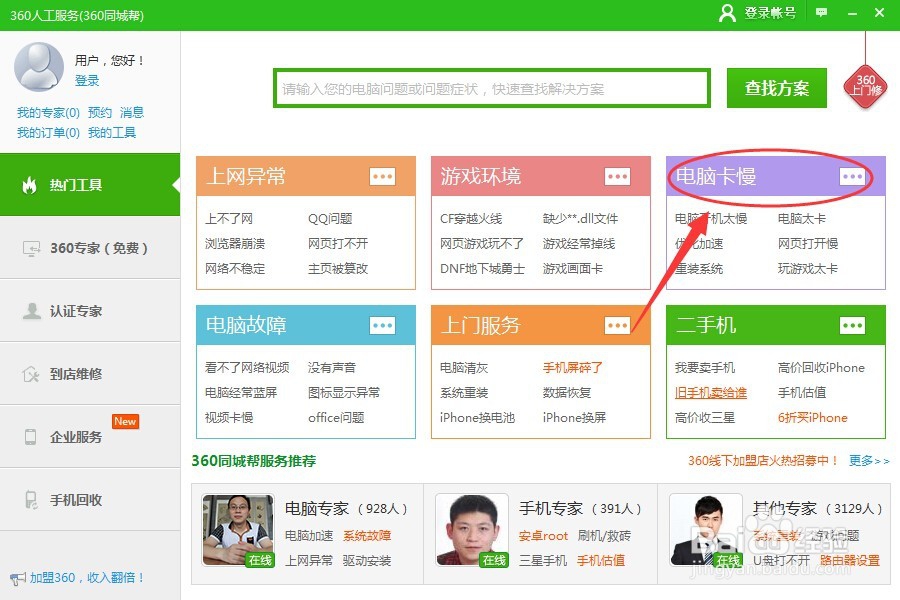
Task: Open the 预约 link
Action: [x=100, y=113]
